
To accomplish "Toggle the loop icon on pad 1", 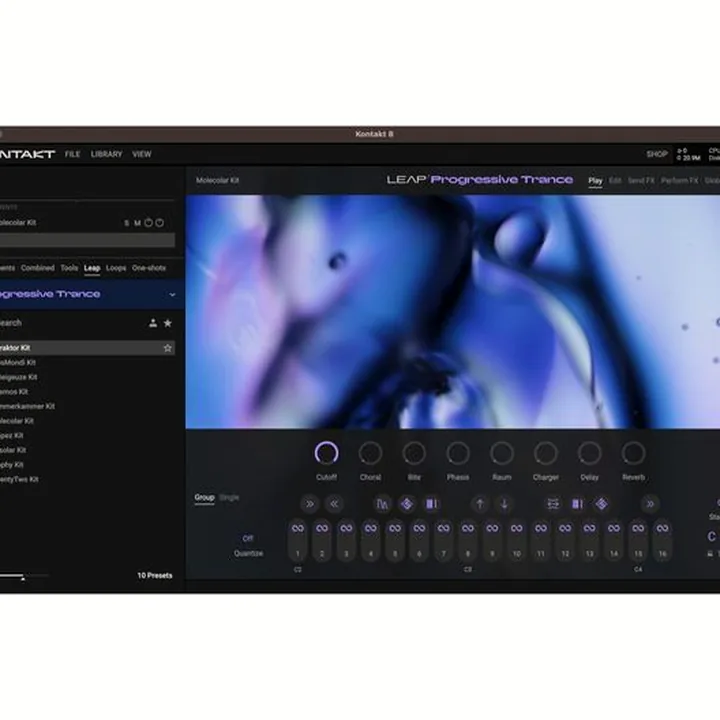I will pos(298,528).
